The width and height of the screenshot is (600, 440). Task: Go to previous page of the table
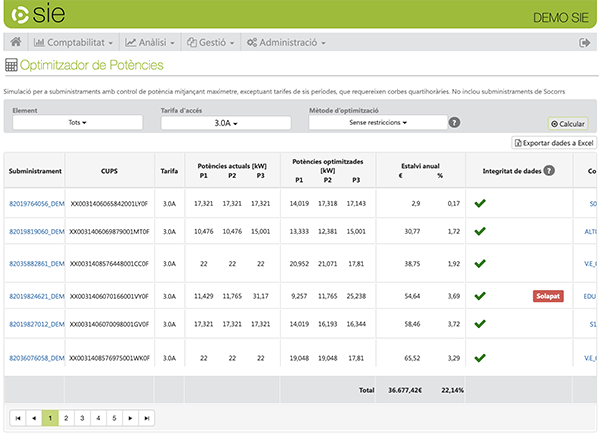pos(34,417)
